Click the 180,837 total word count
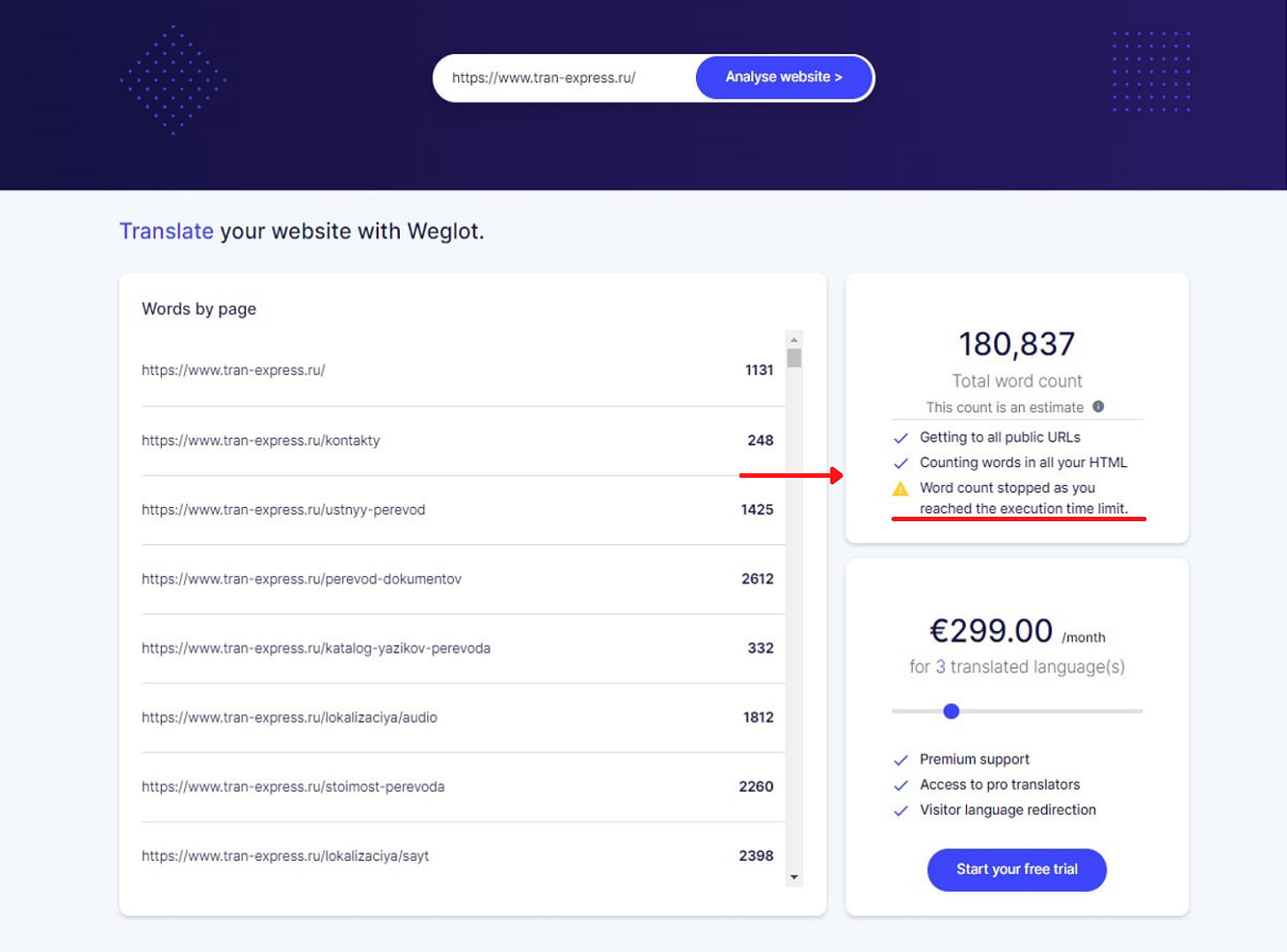Screen dimensions: 1287x952 1016,344
